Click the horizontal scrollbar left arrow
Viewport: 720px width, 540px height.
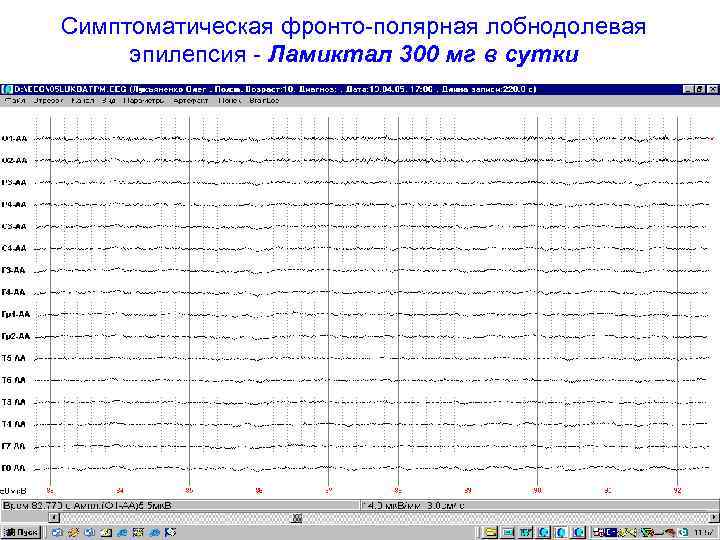pos(54,518)
